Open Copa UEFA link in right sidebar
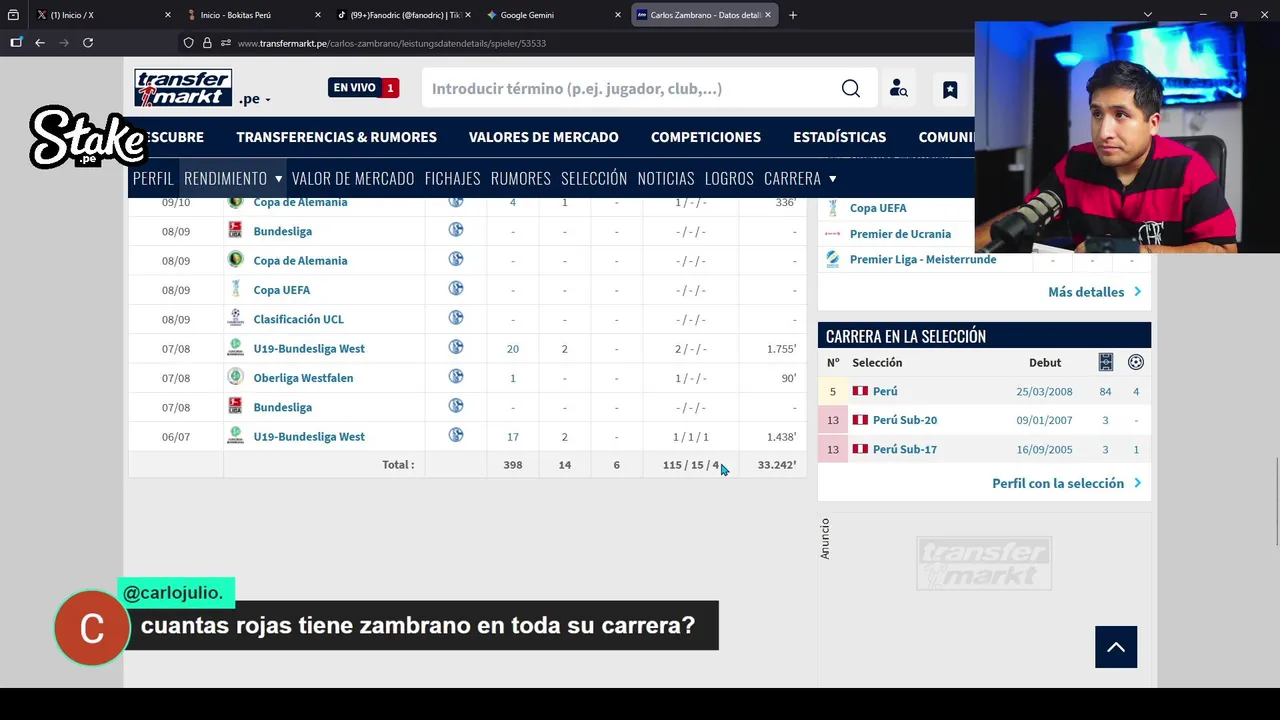This screenshot has width=1280, height=720. click(x=878, y=208)
